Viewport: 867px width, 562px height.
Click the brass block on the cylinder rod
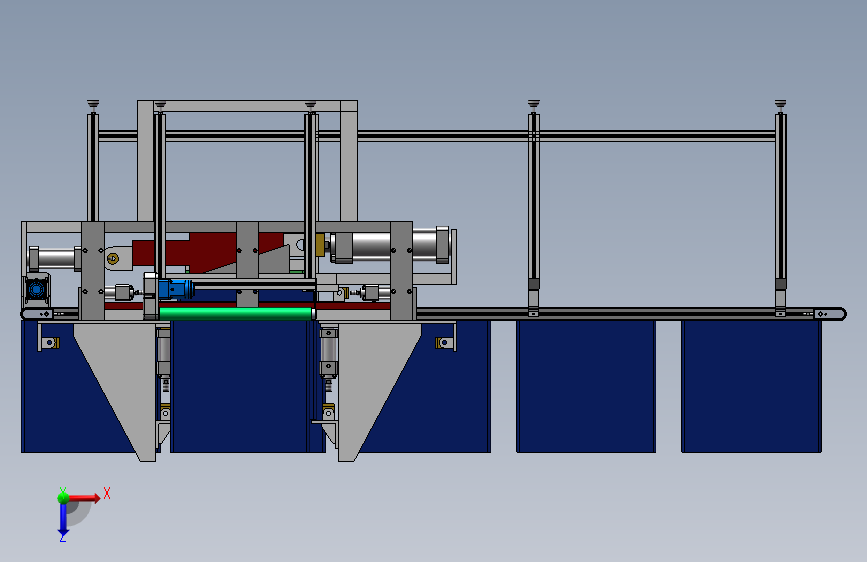(x=320, y=244)
